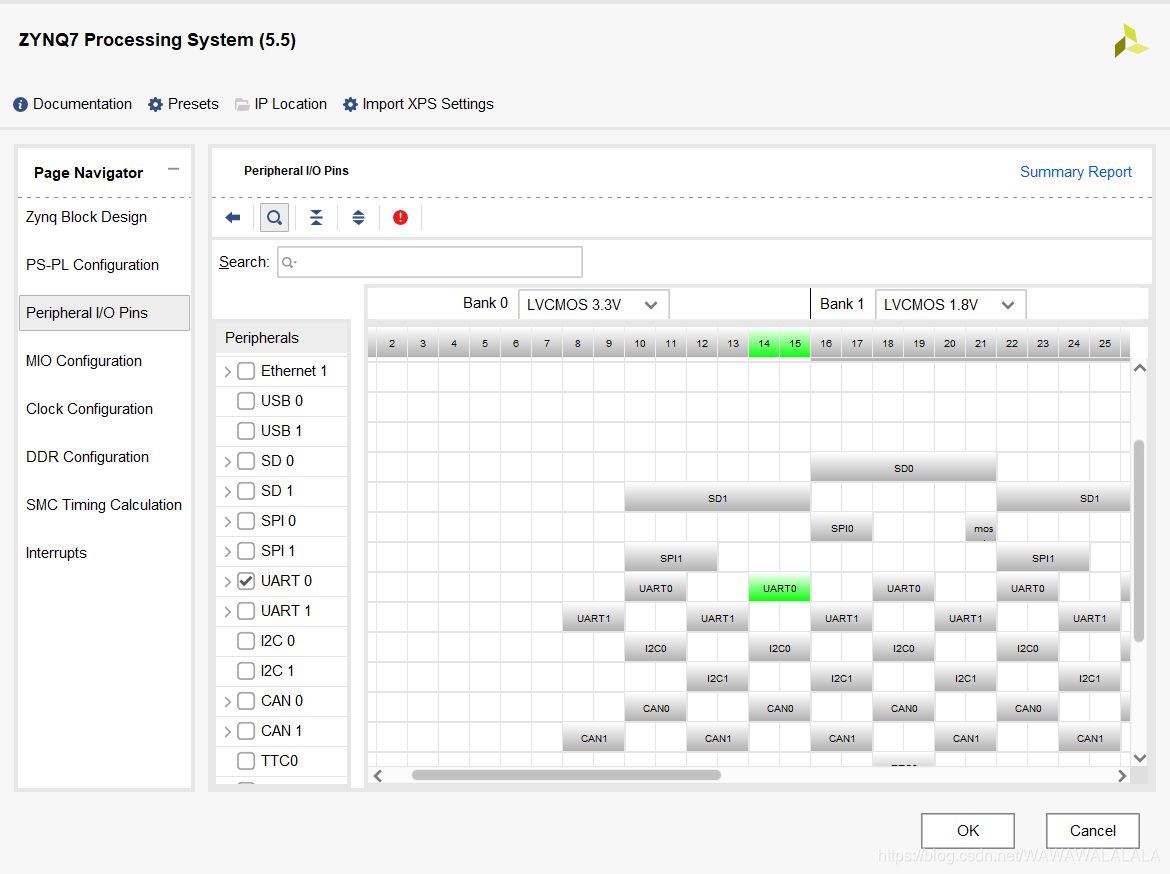
Task: Click scroll left arrow of pin grid
Action: point(378,775)
